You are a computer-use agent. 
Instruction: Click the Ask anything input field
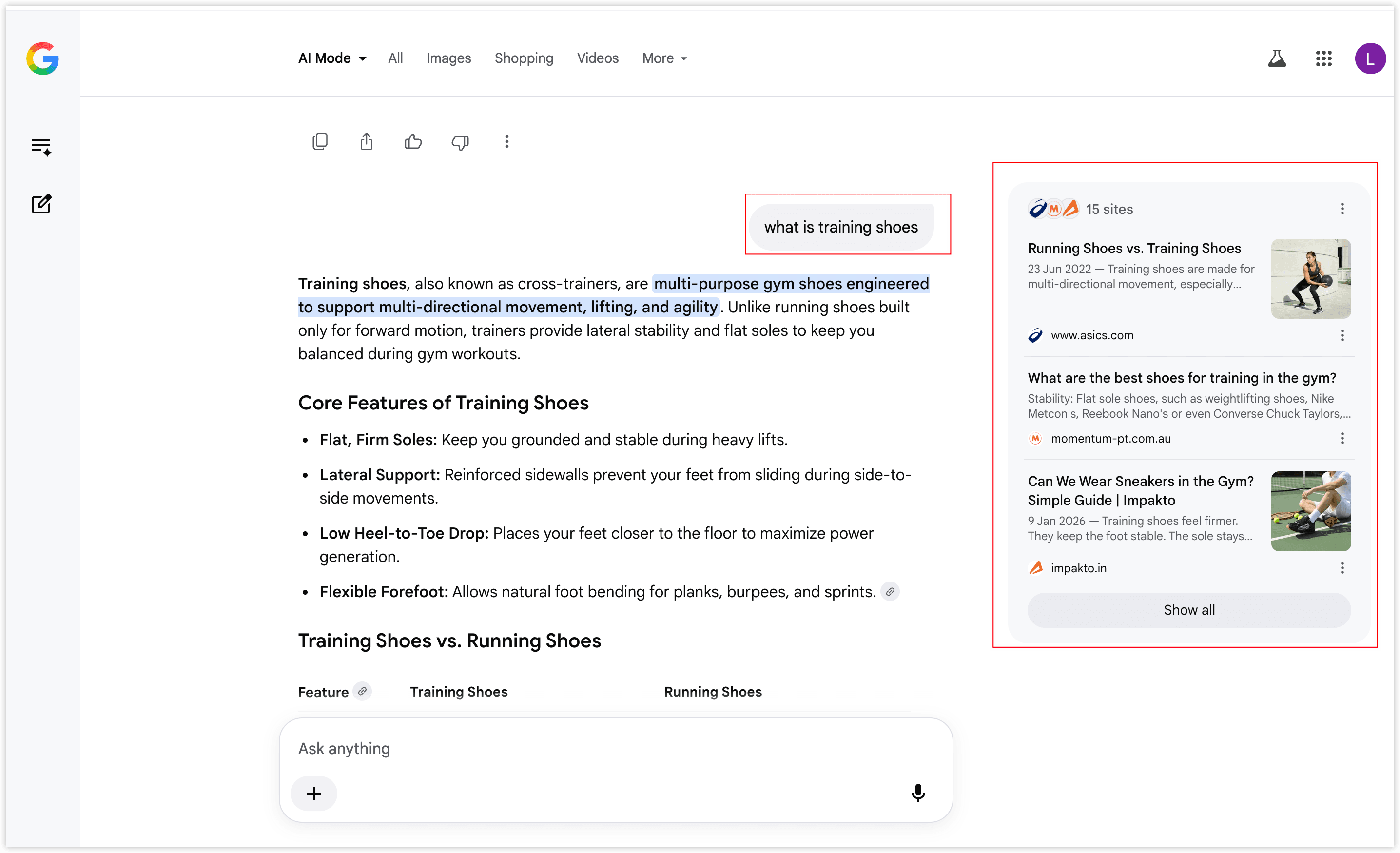tap(615, 748)
